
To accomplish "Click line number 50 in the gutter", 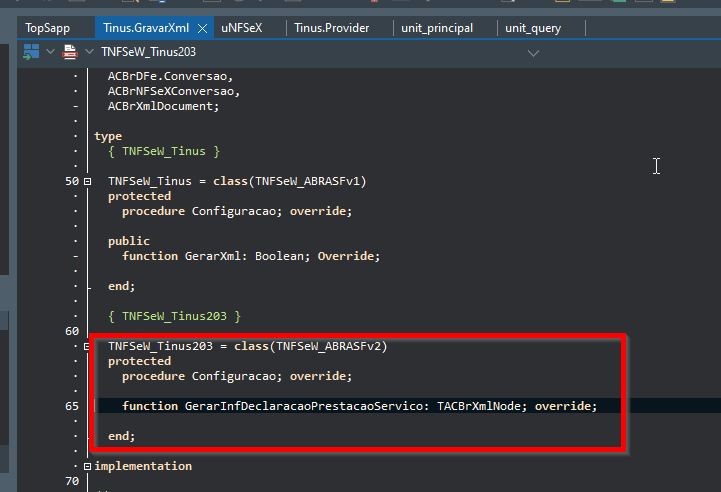I will pos(72,182).
